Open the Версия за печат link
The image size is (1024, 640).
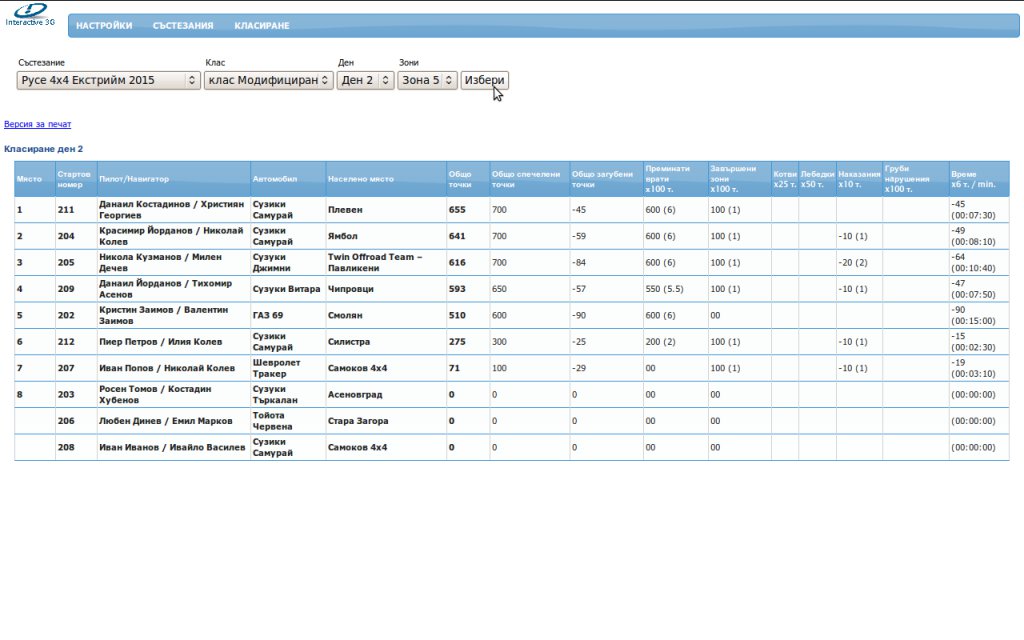pos(38,125)
